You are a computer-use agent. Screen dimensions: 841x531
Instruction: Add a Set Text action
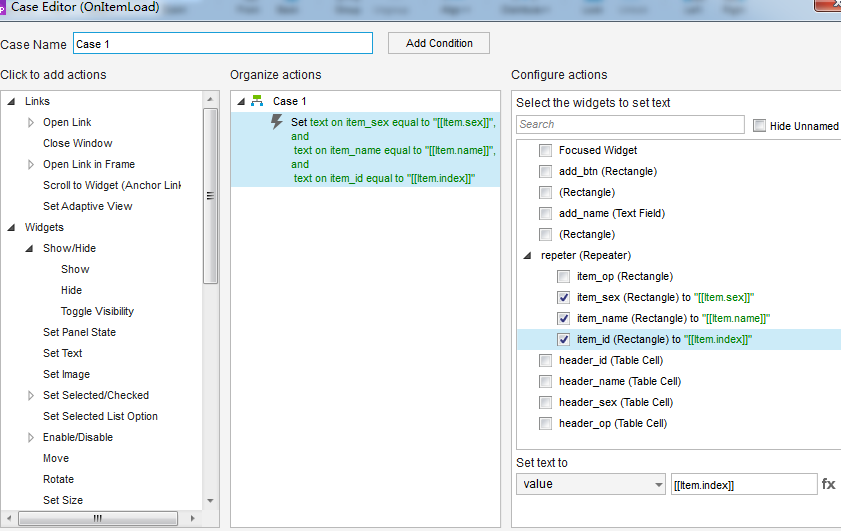tap(63, 353)
